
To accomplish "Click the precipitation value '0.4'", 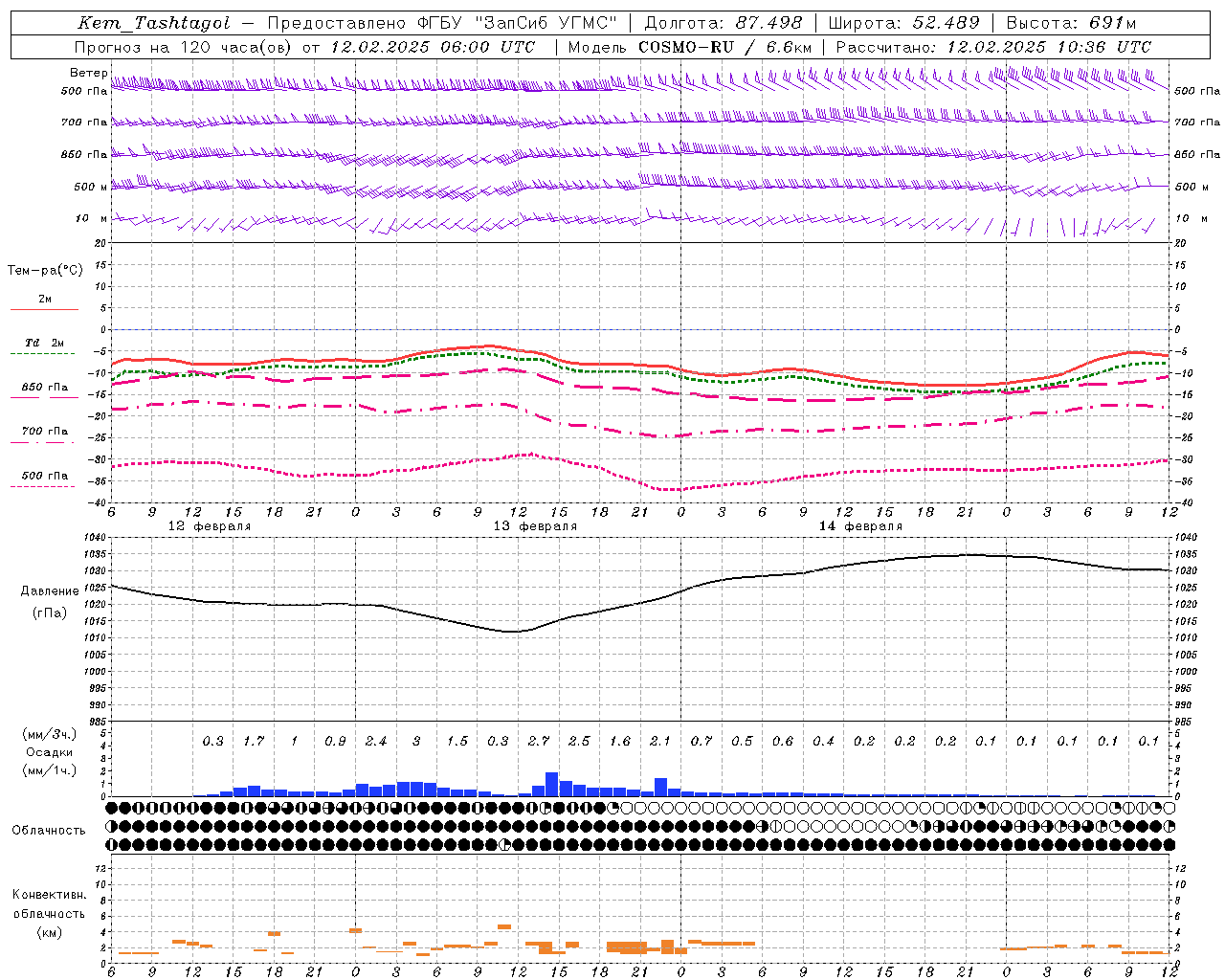I will [x=823, y=741].
